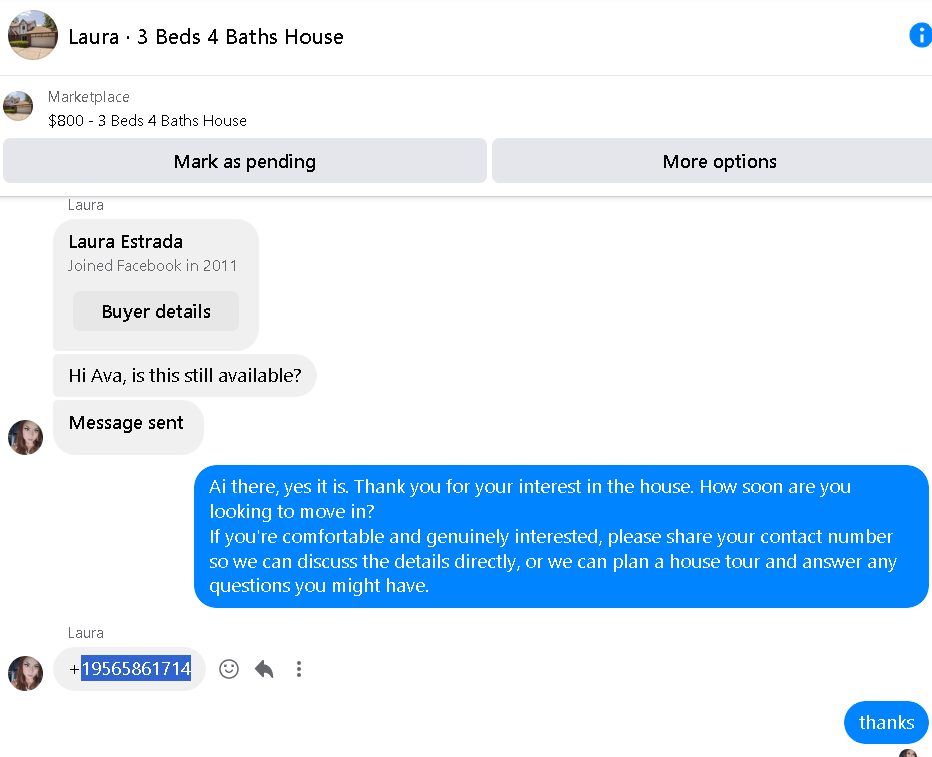The height and width of the screenshot is (757, 932).
Task: Click Laura's avatar beside phone number
Action: [x=26, y=673]
